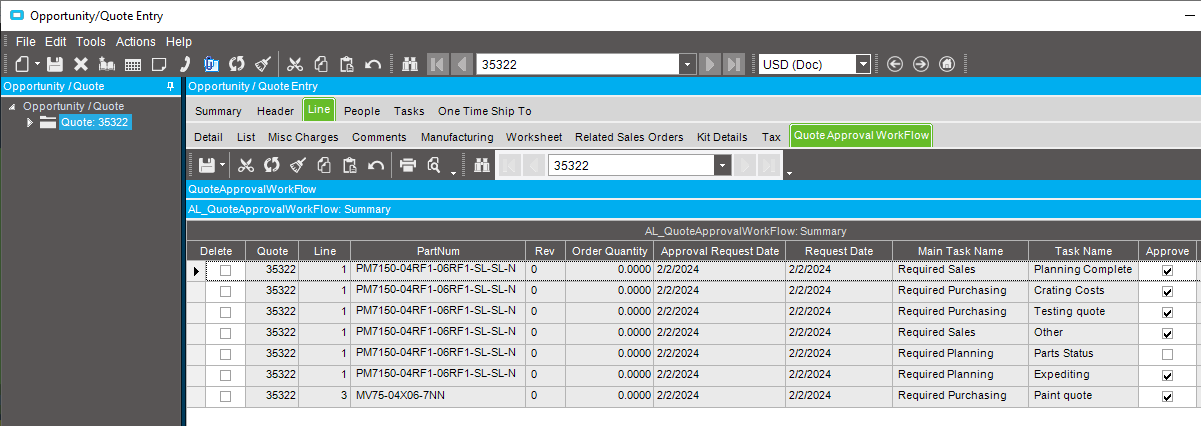Click the Paste clipboard icon in main toolbar
This screenshot has width=1201, height=426.
(347, 64)
